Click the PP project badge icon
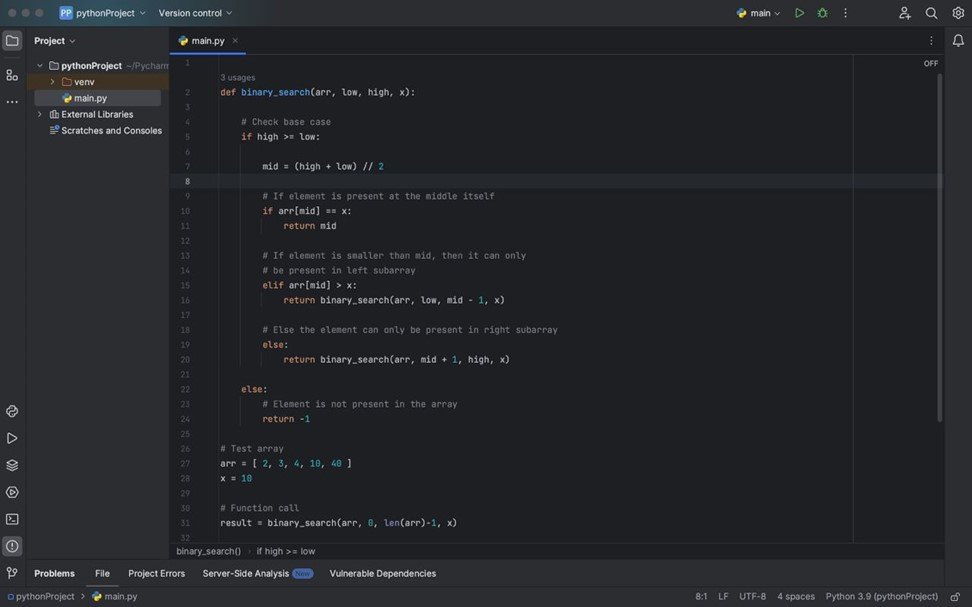This screenshot has width=972, height=607. click(x=66, y=13)
